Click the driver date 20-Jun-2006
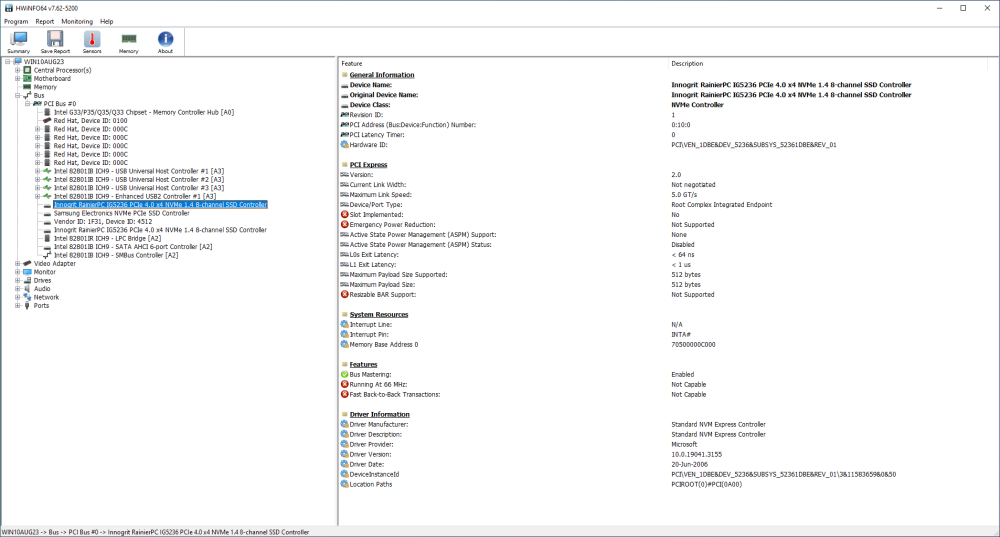The width and height of the screenshot is (1000, 537). coord(690,464)
